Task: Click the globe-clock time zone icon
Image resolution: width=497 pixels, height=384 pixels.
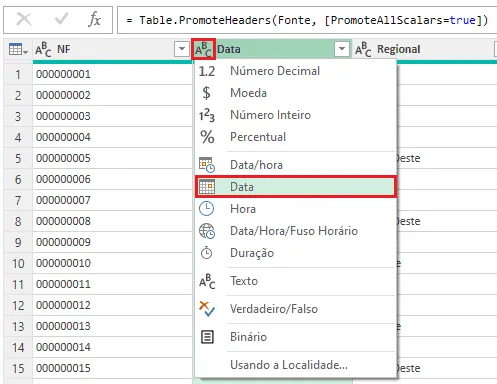Action: click(x=207, y=231)
